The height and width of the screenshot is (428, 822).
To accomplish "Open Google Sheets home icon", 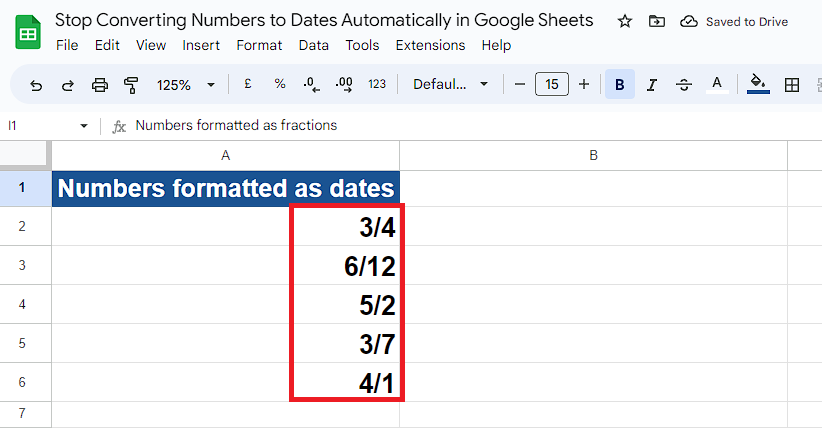I will (28, 33).
